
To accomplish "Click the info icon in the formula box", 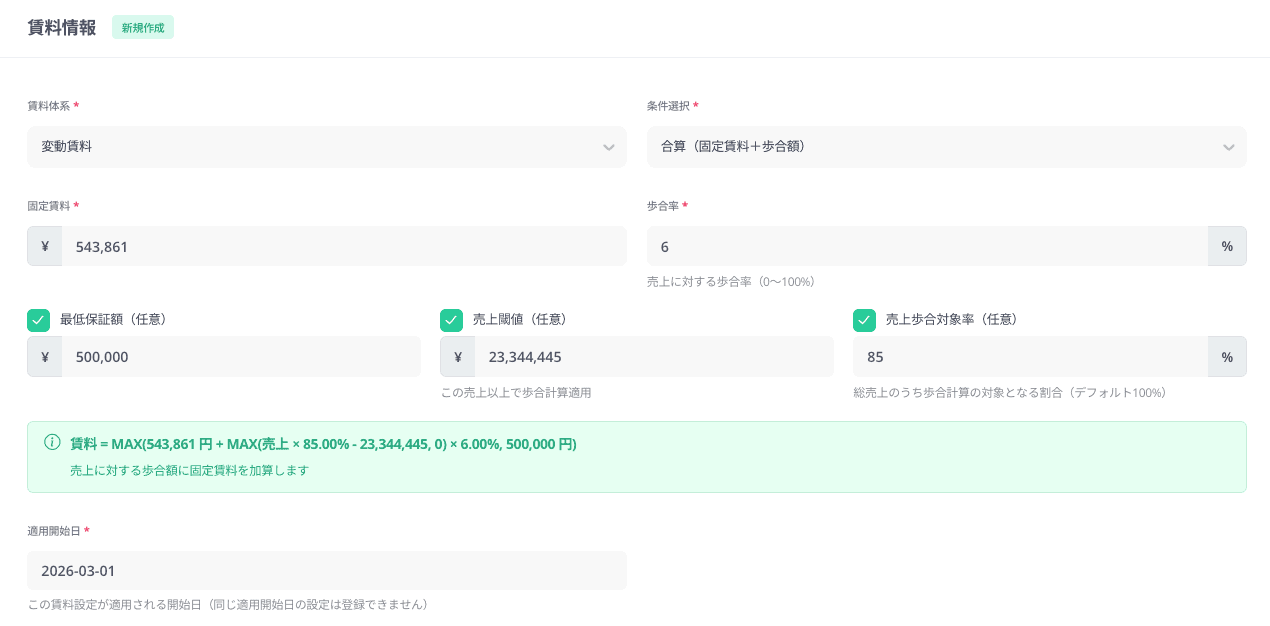I will 51,443.
